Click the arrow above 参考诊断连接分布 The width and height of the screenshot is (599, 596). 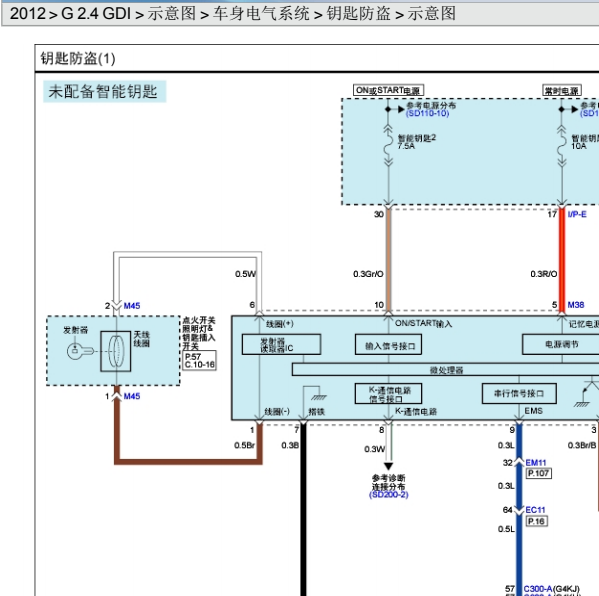click(x=389, y=466)
